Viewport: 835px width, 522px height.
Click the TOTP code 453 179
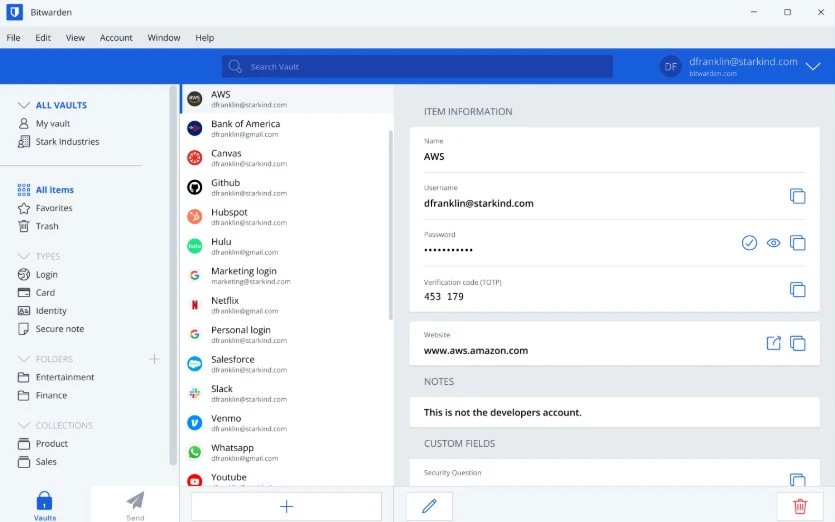pyautogui.click(x=444, y=297)
